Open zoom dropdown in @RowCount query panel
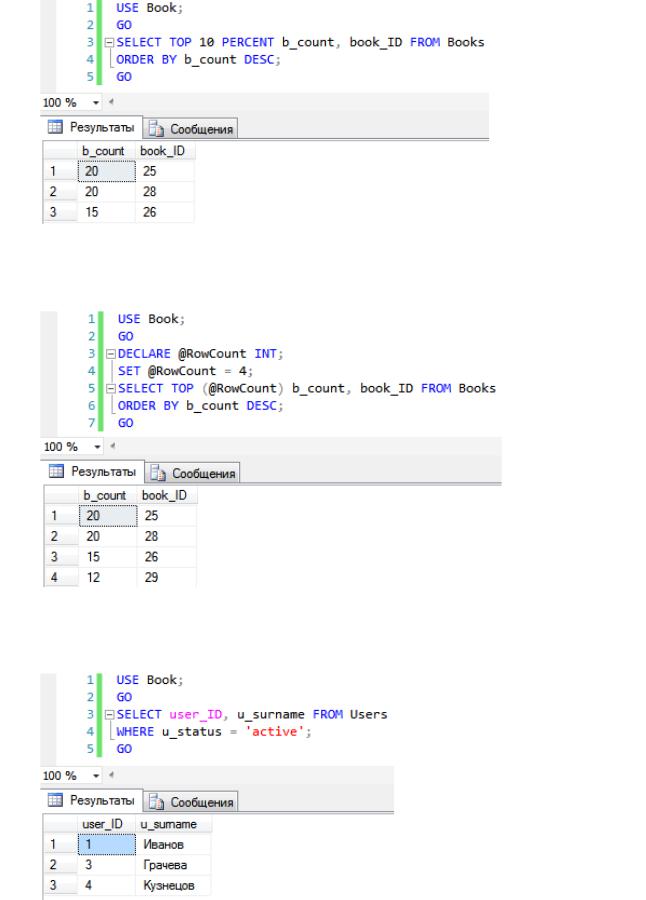This screenshot has width=646, height=900. pos(97,447)
